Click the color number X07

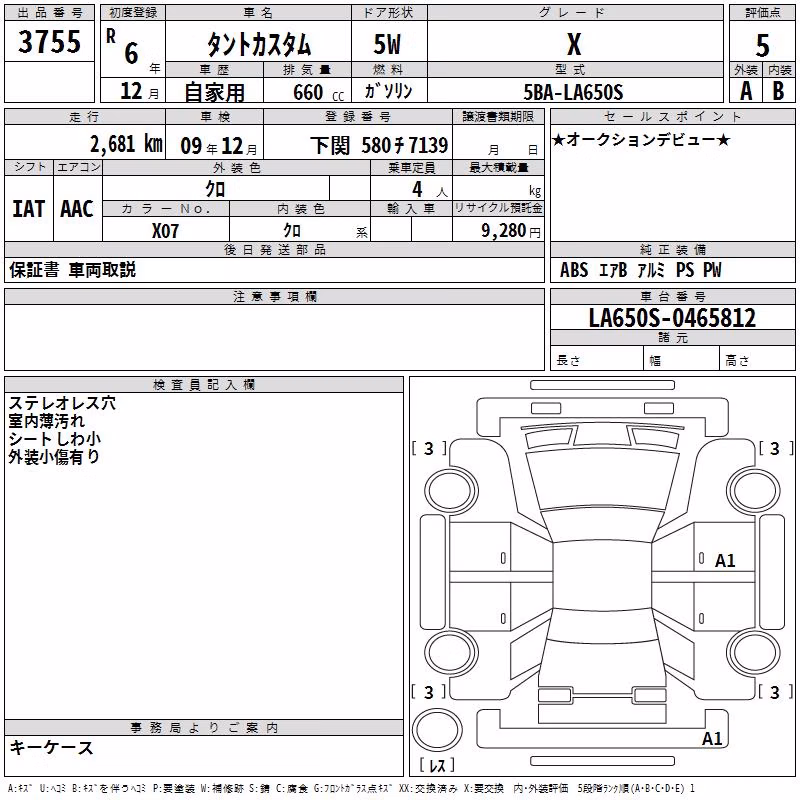165,231
